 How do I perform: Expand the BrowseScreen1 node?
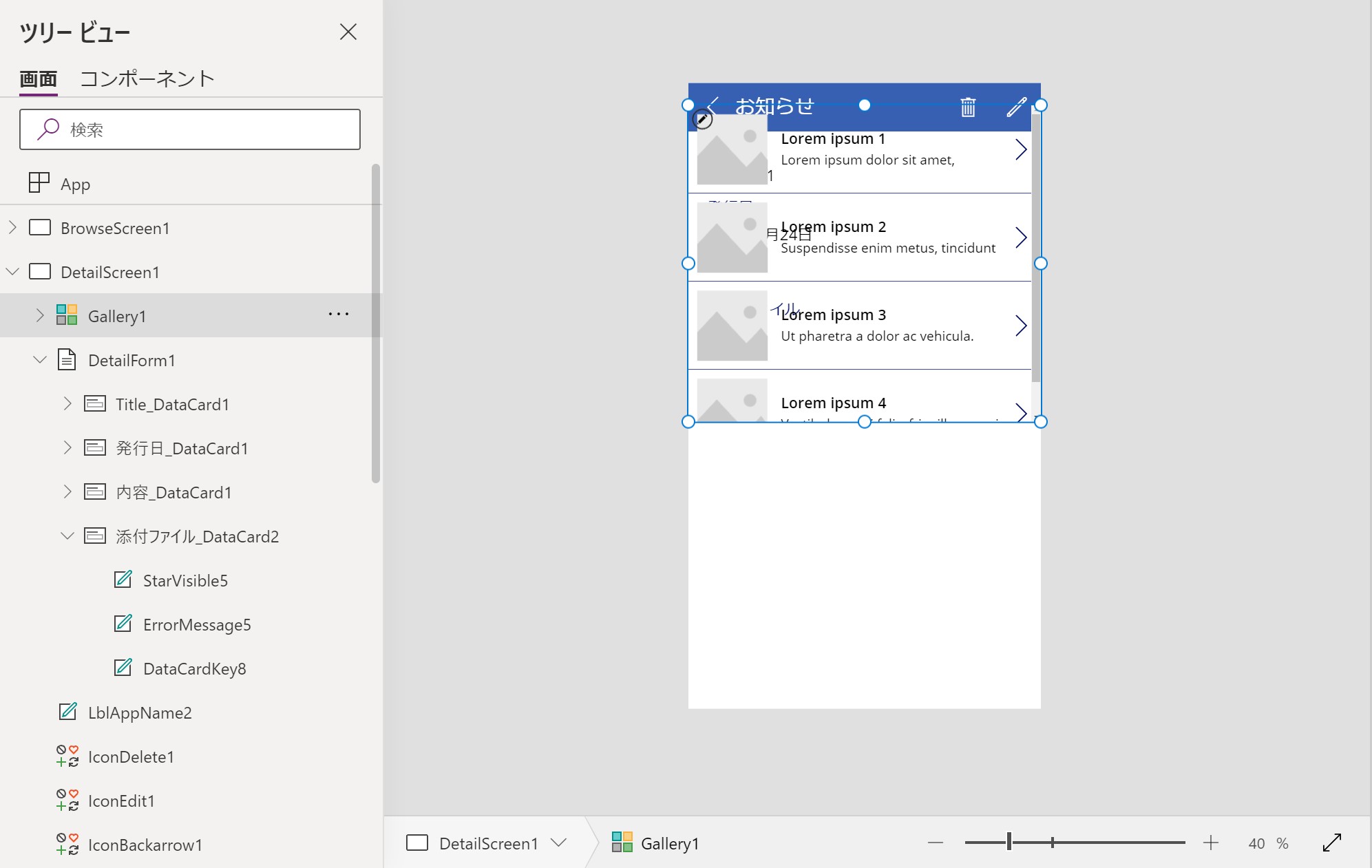pyautogui.click(x=12, y=227)
